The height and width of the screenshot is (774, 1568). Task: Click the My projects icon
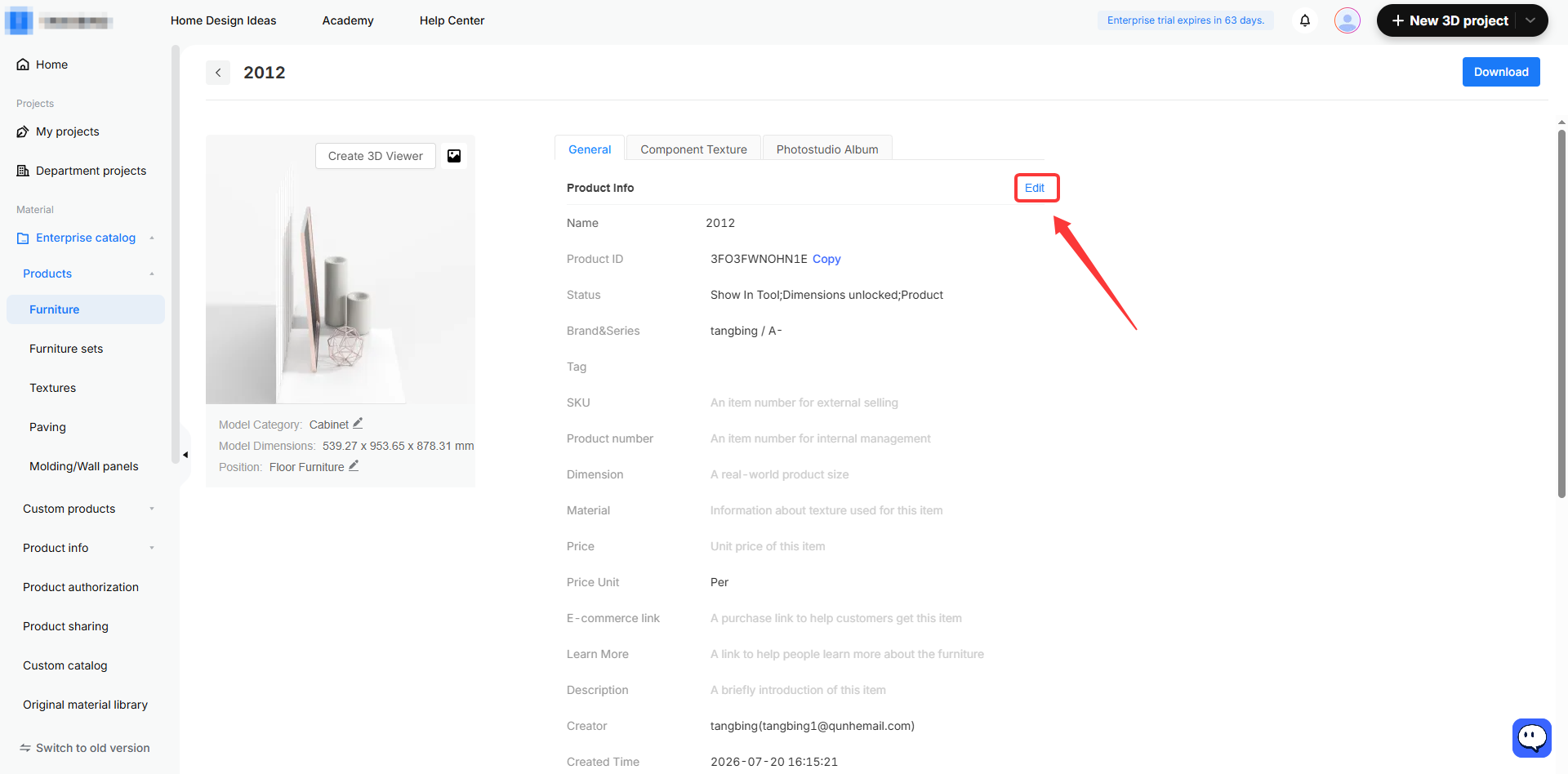[x=23, y=131]
